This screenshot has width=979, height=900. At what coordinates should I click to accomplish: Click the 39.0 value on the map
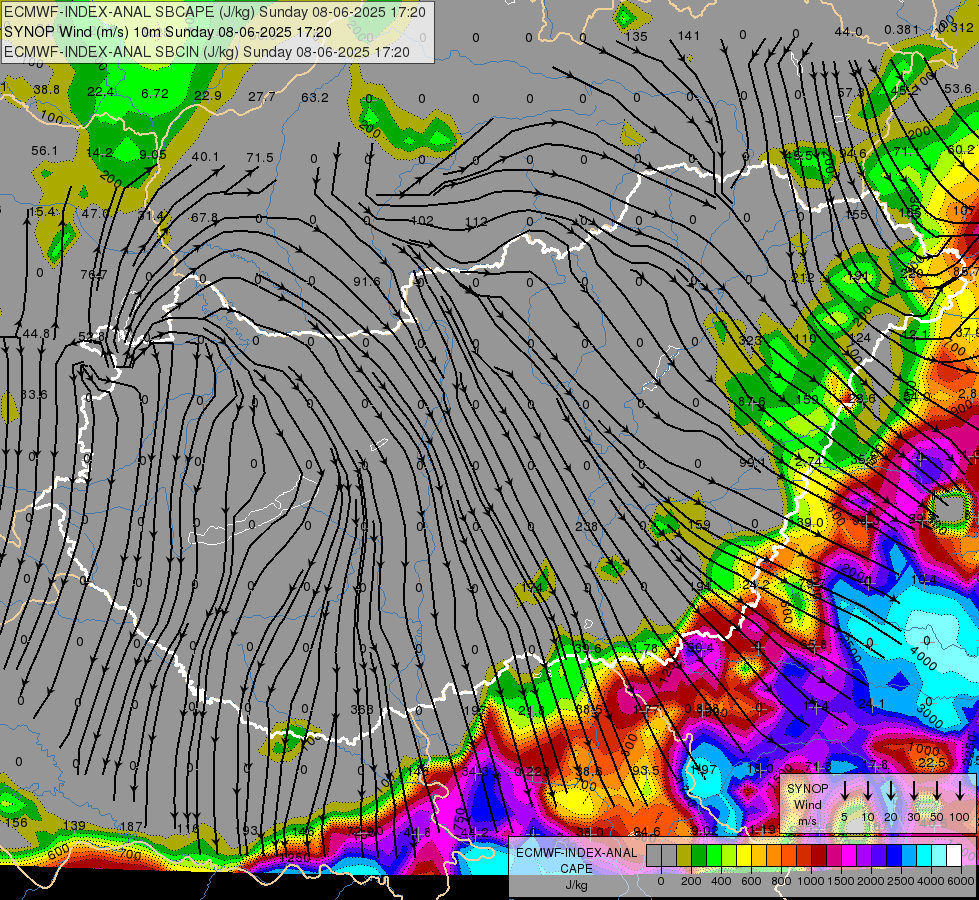(x=810, y=522)
